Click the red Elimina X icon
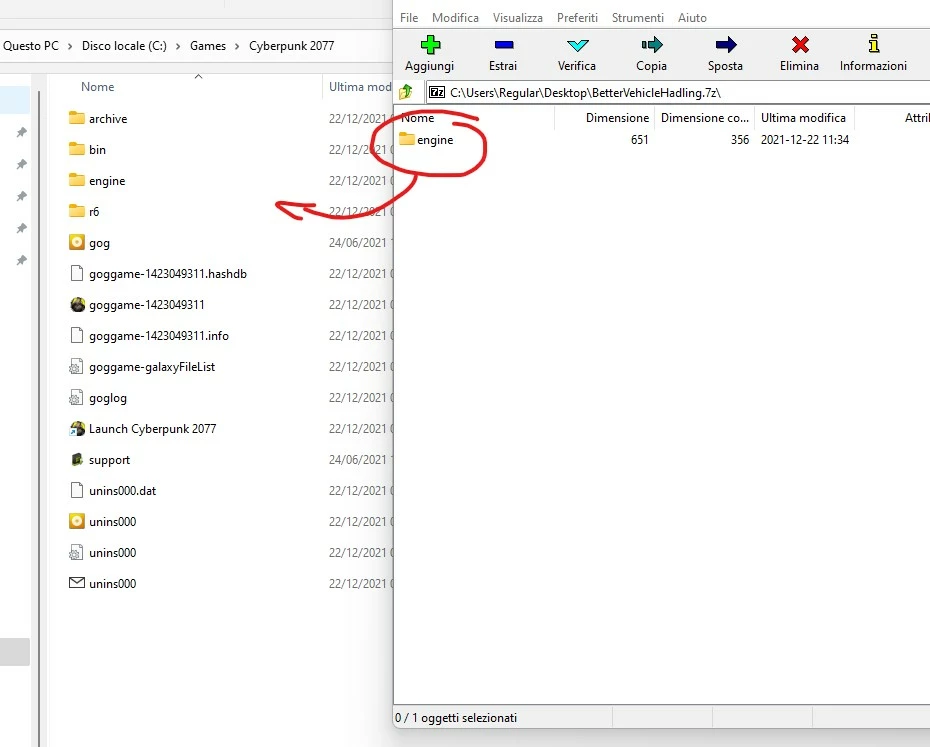 [800, 45]
